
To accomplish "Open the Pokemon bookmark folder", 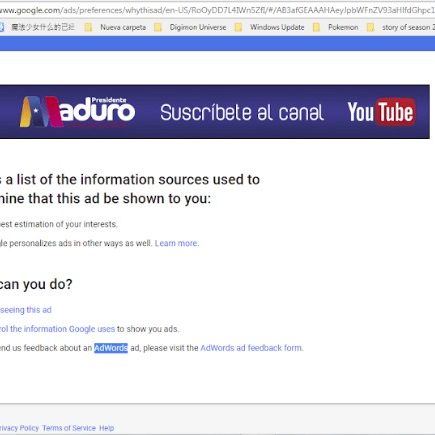I will (x=335, y=27).
